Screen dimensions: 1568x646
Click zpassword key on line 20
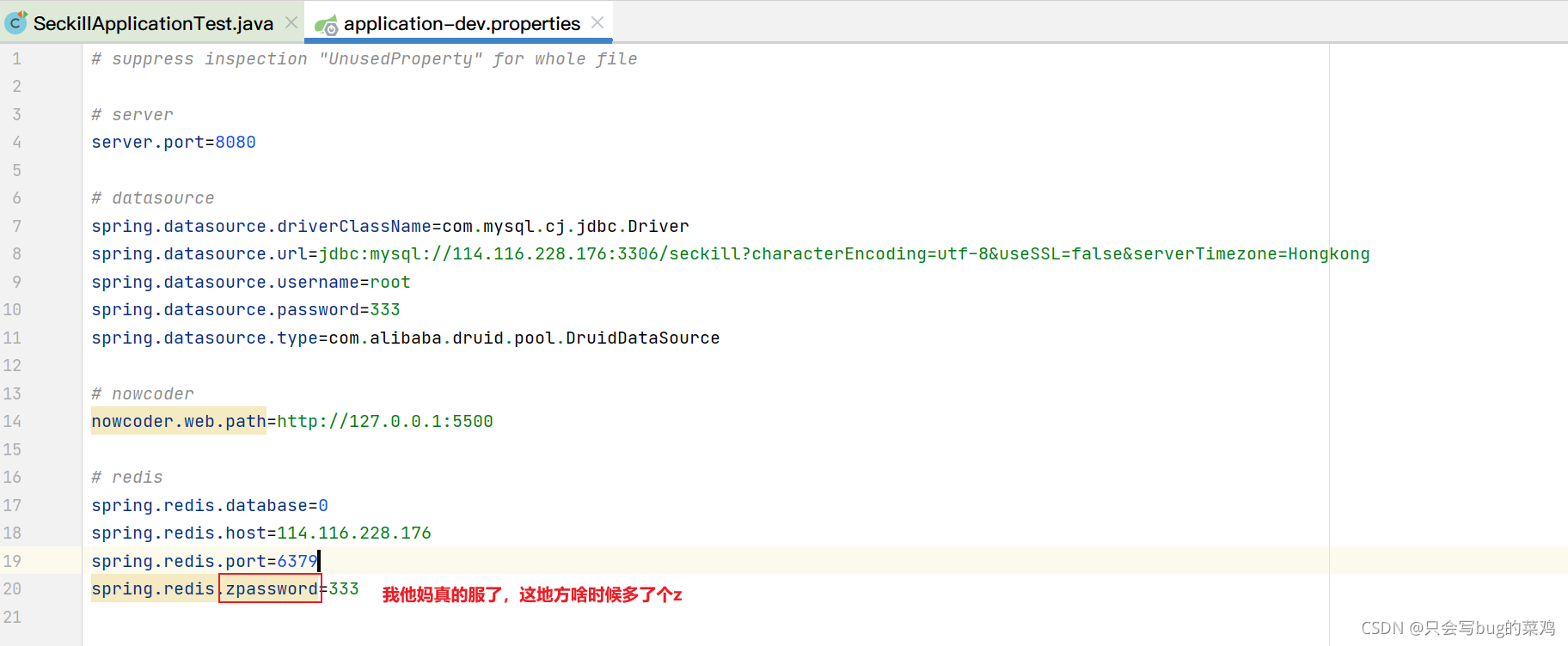tap(271, 588)
